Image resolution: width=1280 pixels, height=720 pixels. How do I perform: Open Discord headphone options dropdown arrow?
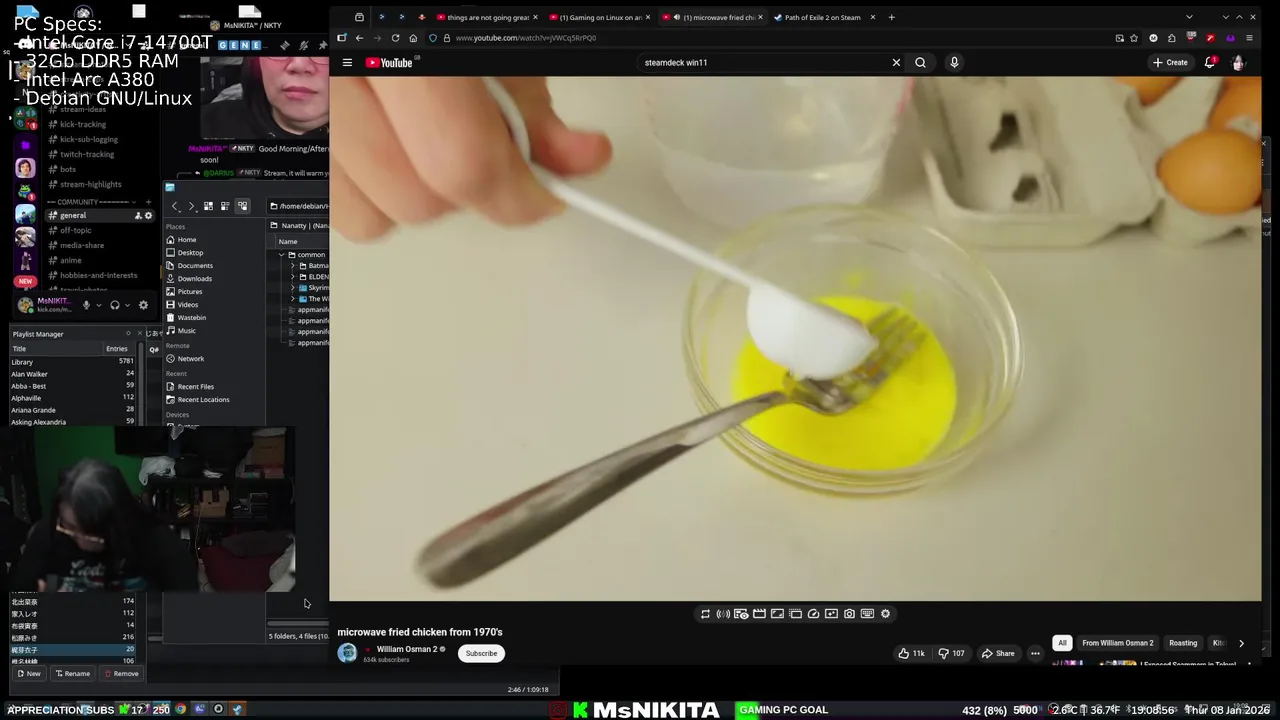pyautogui.click(x=127, y=305)
